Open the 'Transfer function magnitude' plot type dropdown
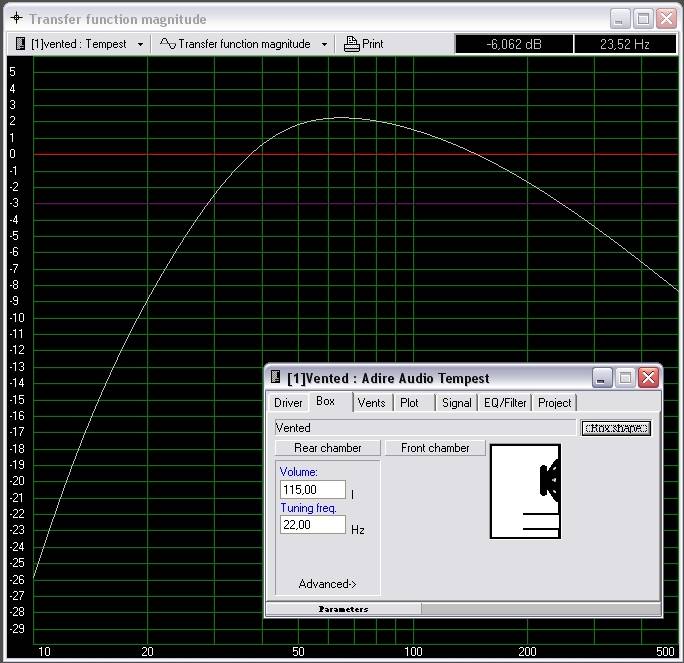This screenshot has height=663, width=684. pyautogui.click(x=244, y=44)
